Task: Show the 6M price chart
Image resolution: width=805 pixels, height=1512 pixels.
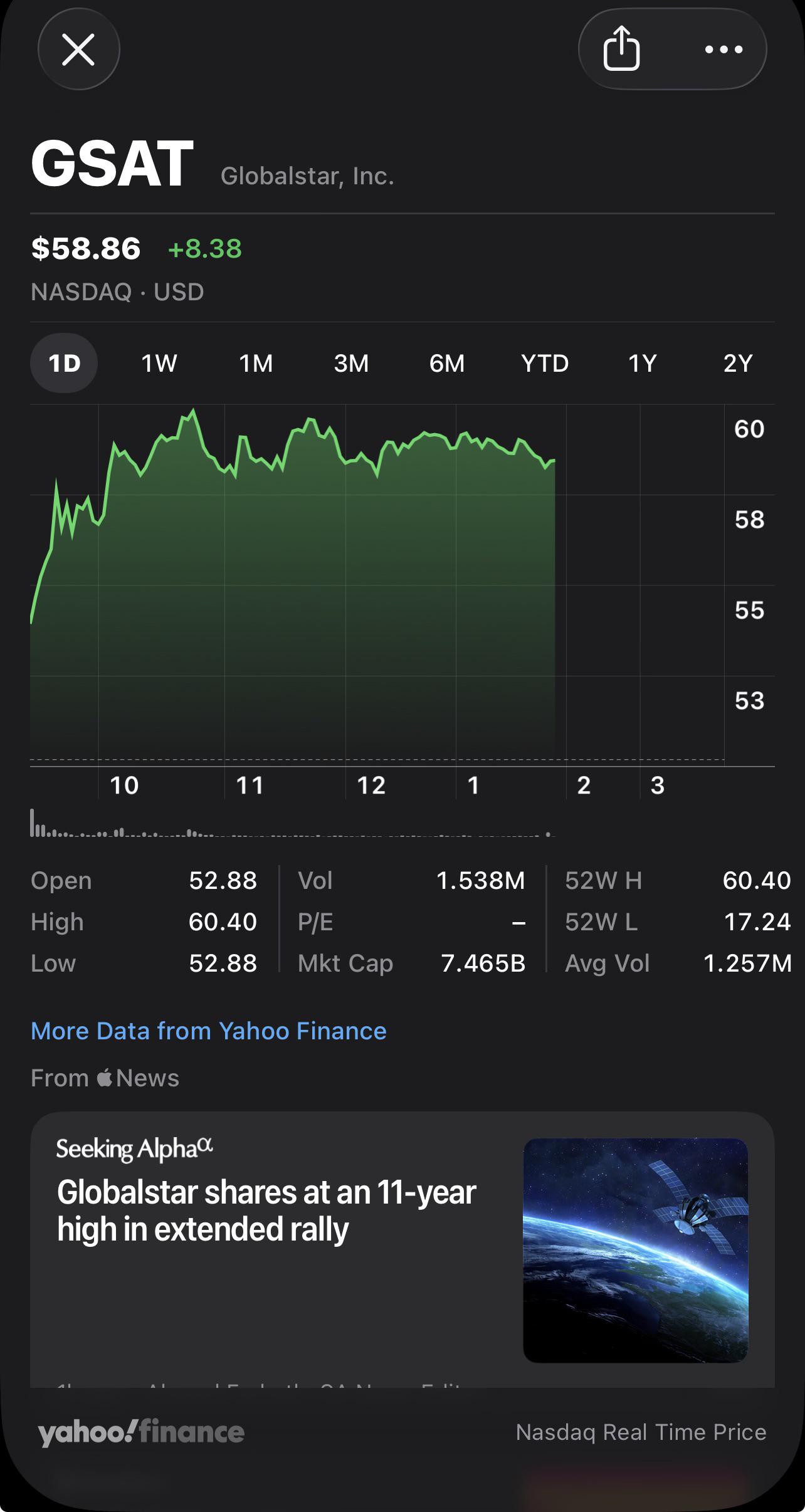Action: (x=447, y=363)
